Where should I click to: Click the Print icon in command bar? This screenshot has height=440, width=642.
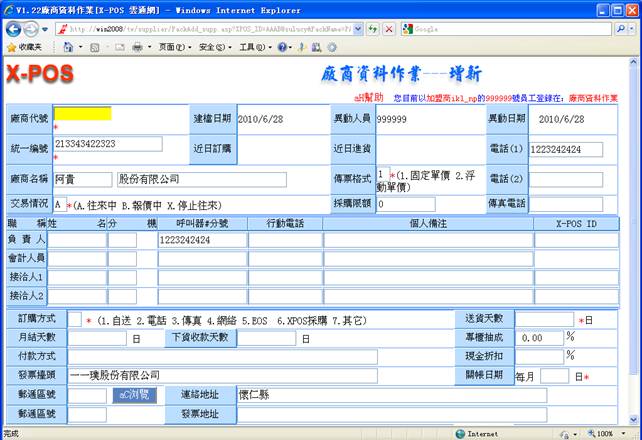click(137, 47)
